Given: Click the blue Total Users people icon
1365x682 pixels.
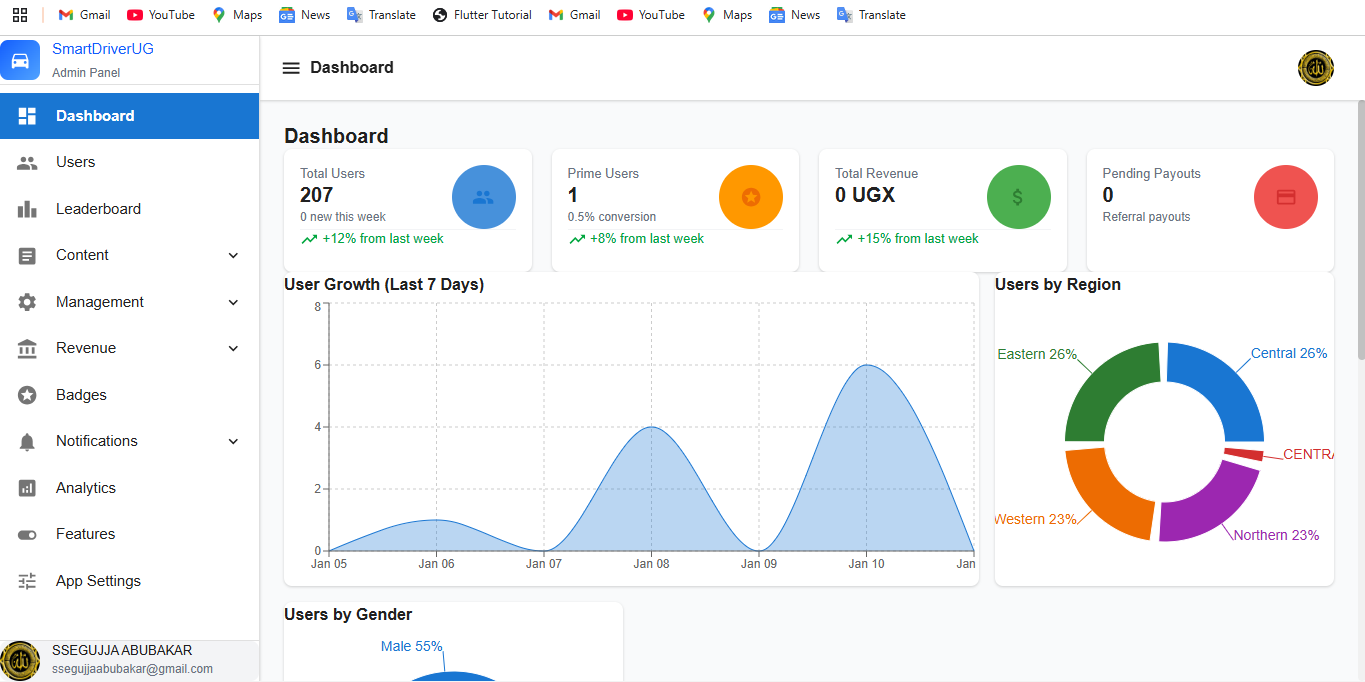Looking at the screenshot, I should tap(484, 197).
